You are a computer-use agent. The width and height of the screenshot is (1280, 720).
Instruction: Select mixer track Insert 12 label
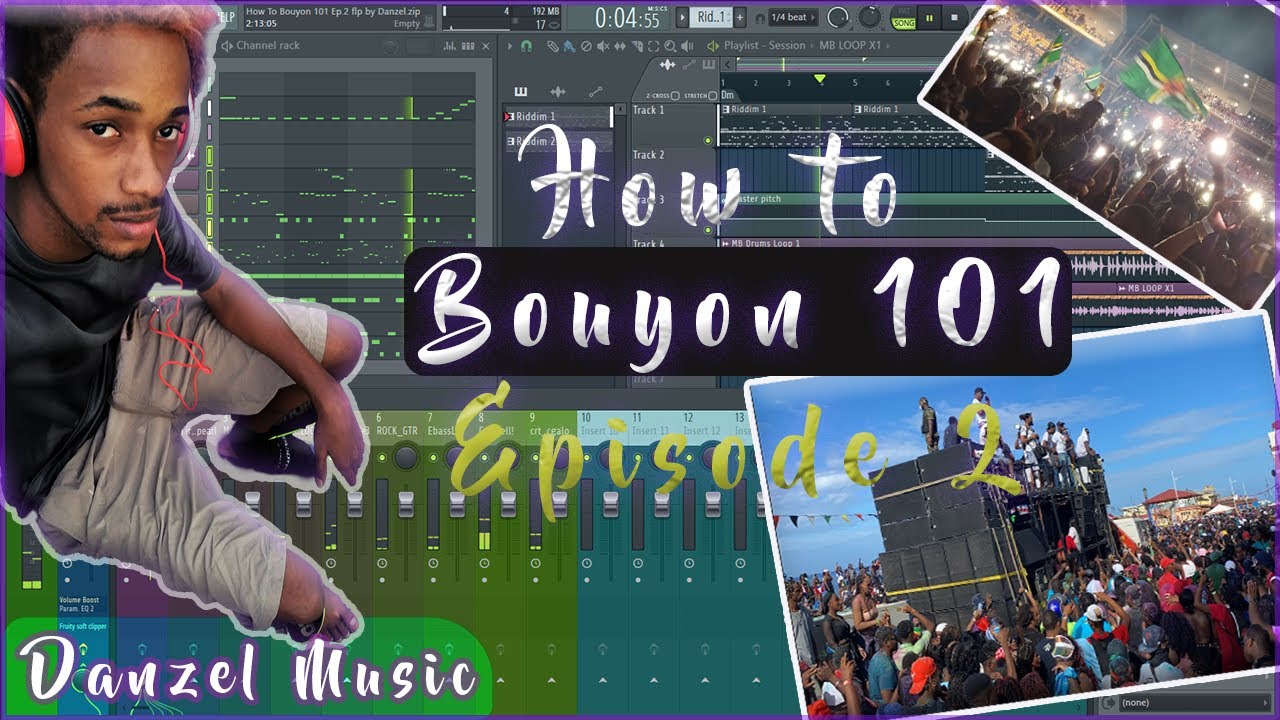[x=702, y=430]
